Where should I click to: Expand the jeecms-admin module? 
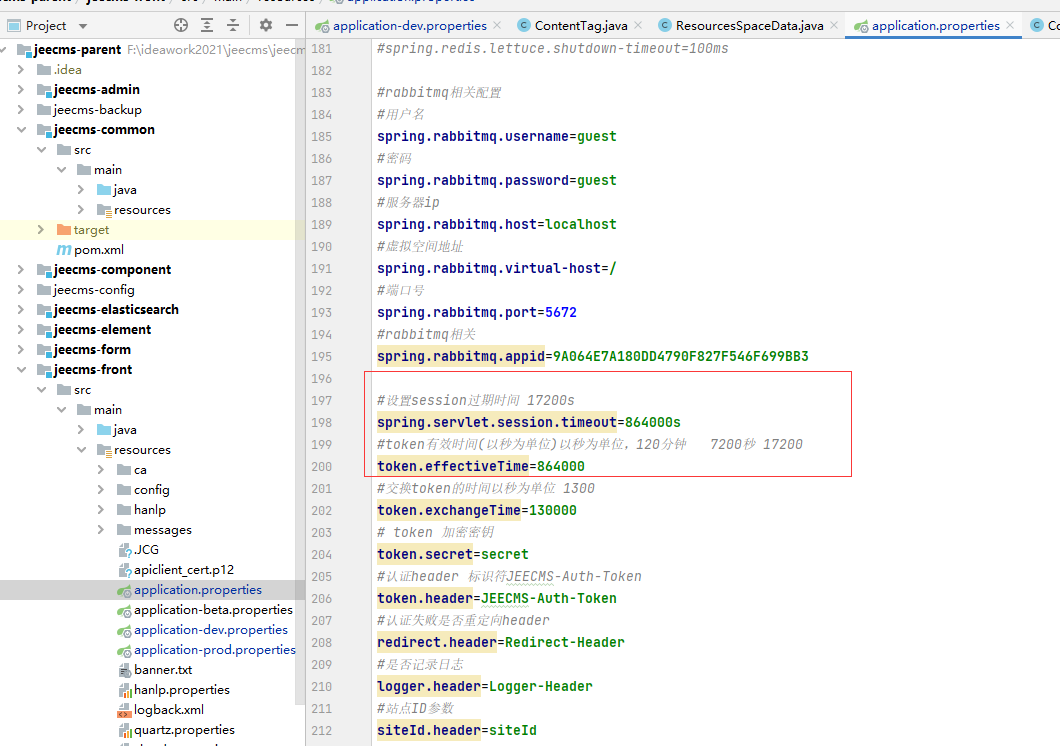pos(22,89)
